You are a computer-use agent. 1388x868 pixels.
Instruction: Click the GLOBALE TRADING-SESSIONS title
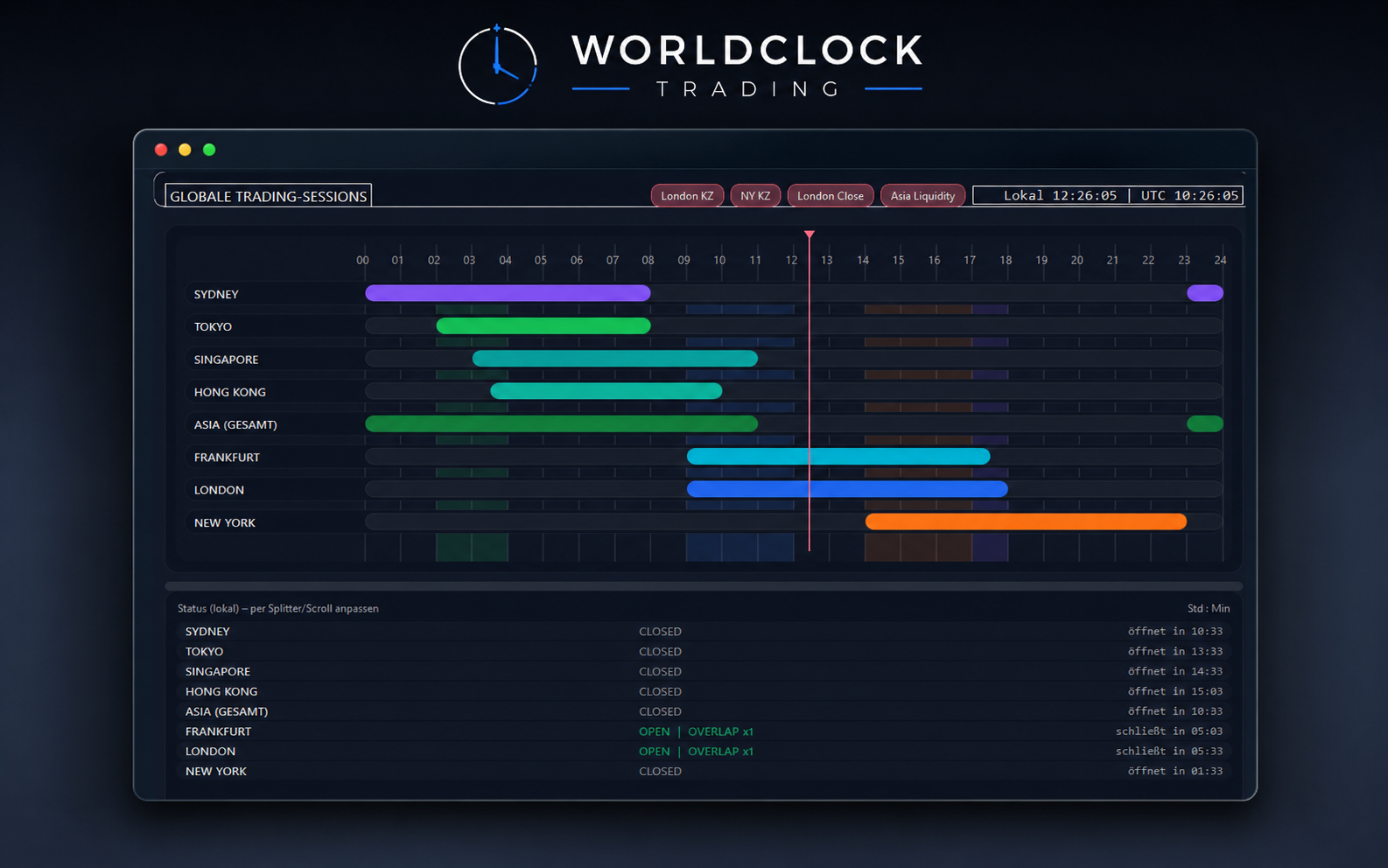[269, 196]
